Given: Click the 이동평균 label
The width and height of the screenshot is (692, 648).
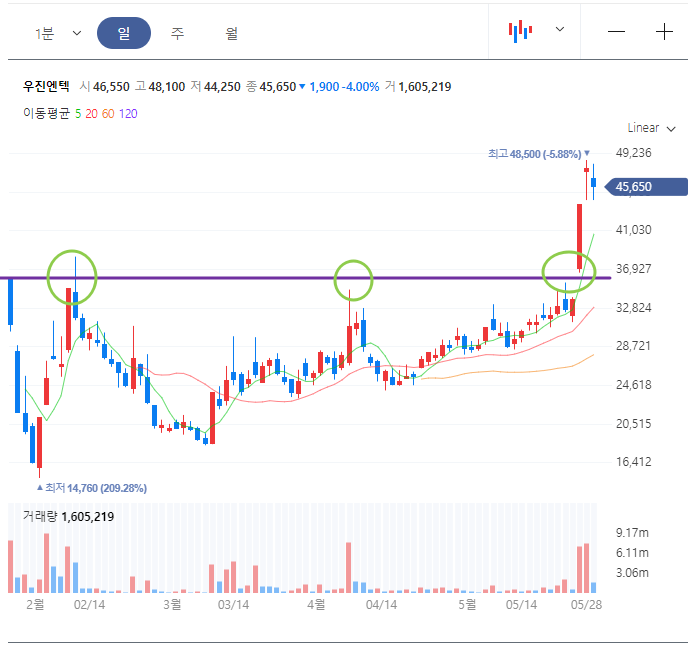Looking at the screenshot, I should (x=46, y=113).
